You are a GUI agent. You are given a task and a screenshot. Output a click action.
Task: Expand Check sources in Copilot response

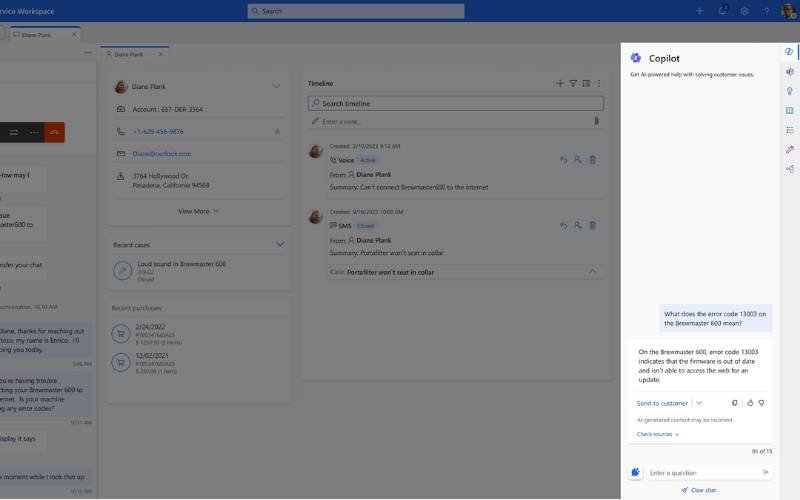click(658, 434)
